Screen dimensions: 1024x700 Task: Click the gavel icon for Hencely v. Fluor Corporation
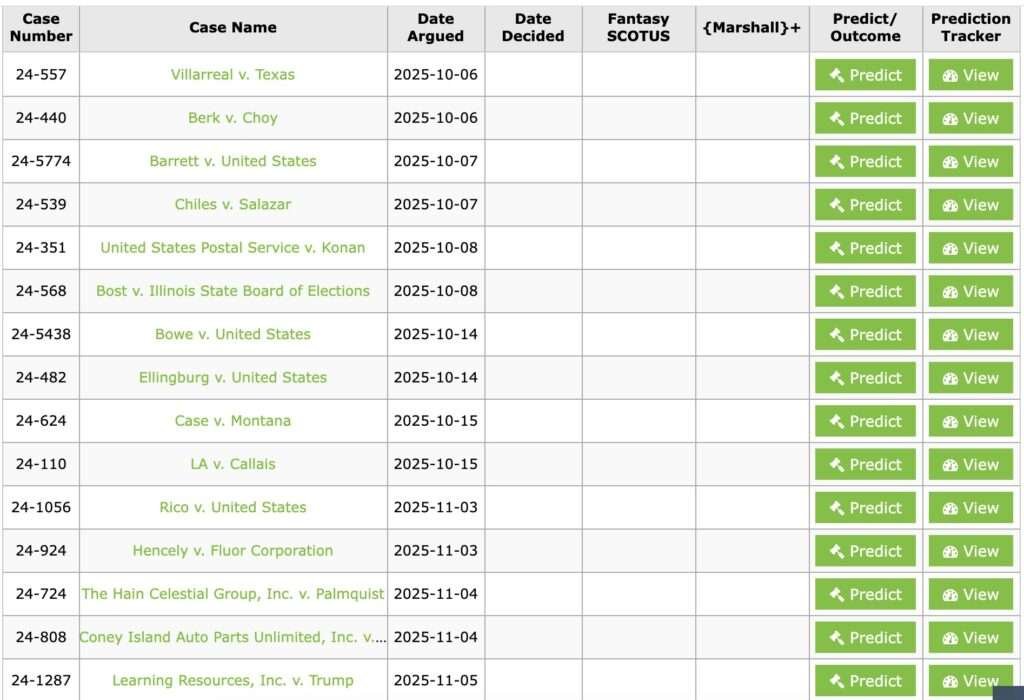coord(837,551)
